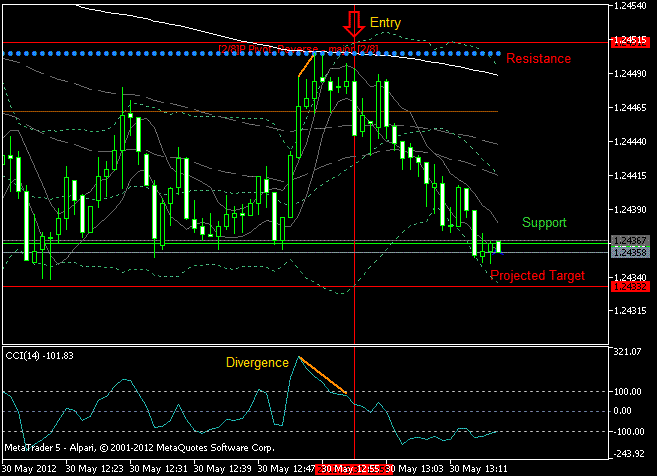Image resolution: width=657 pixels, height=476 pixels.
Task: Select the 1.24358 current price tag
Action: [x=630, y=252]
